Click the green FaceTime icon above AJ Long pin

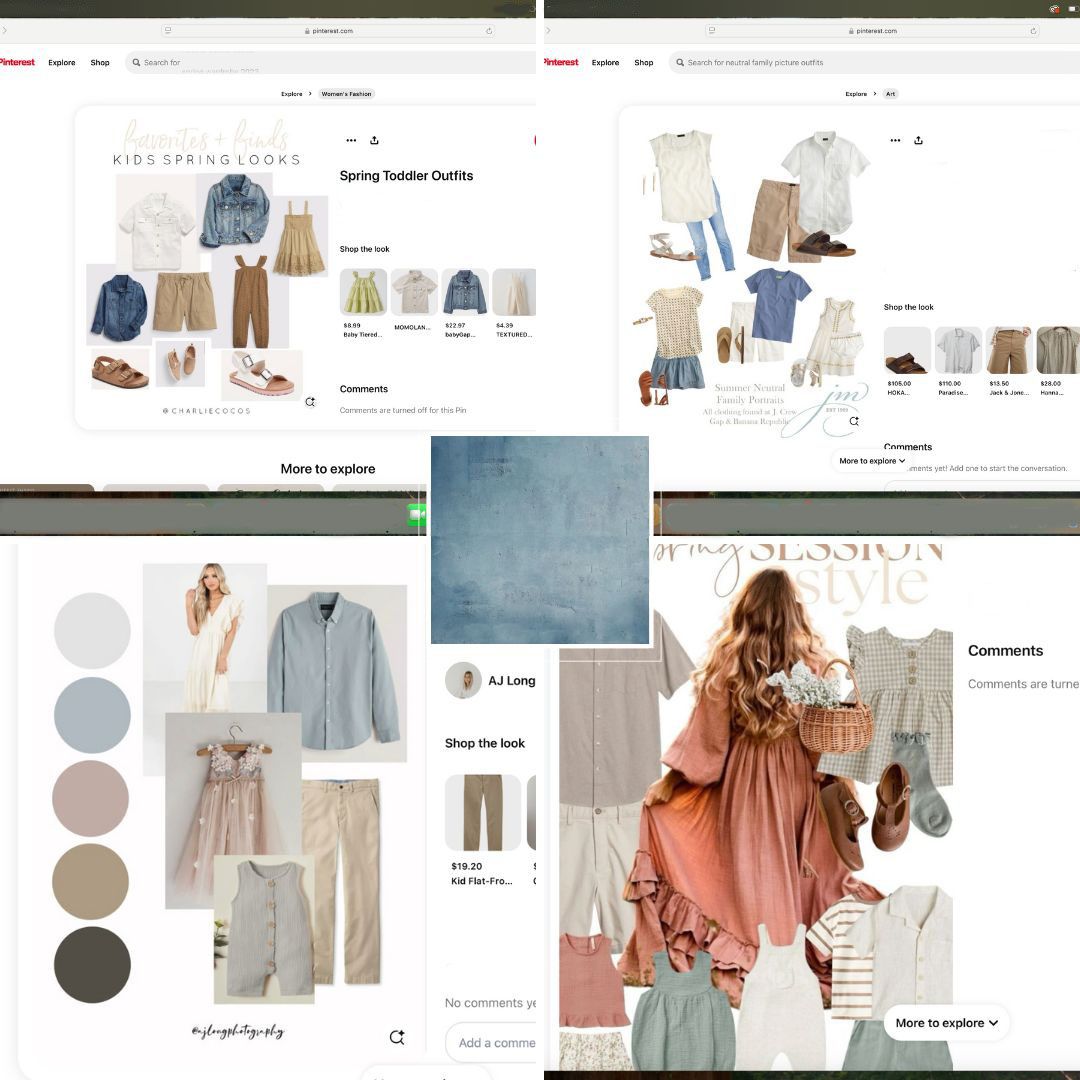(x=417, y=515)
